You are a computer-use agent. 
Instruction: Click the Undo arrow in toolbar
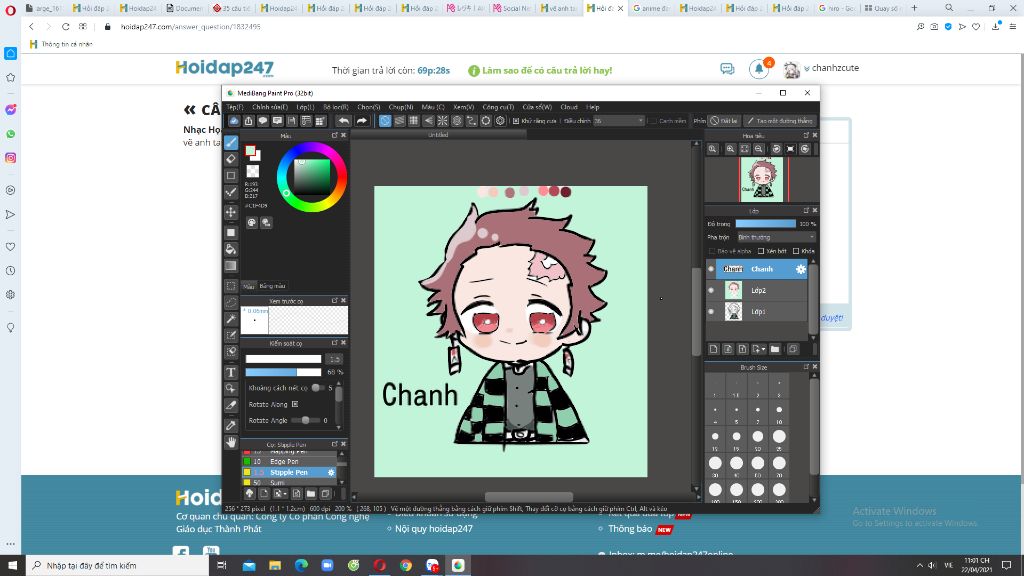344,121
